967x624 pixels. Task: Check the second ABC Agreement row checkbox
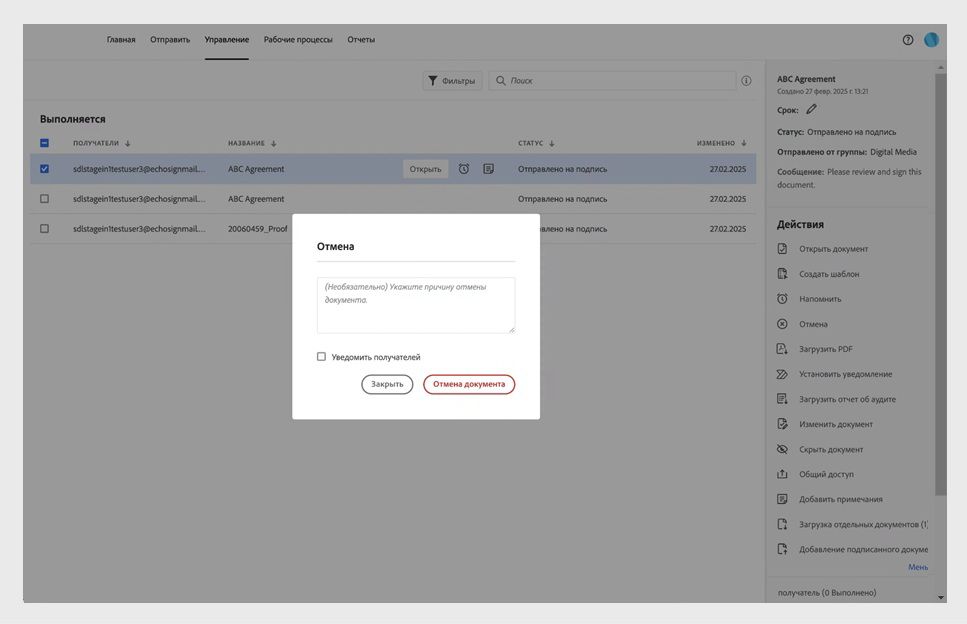click(x=44, y=199)
